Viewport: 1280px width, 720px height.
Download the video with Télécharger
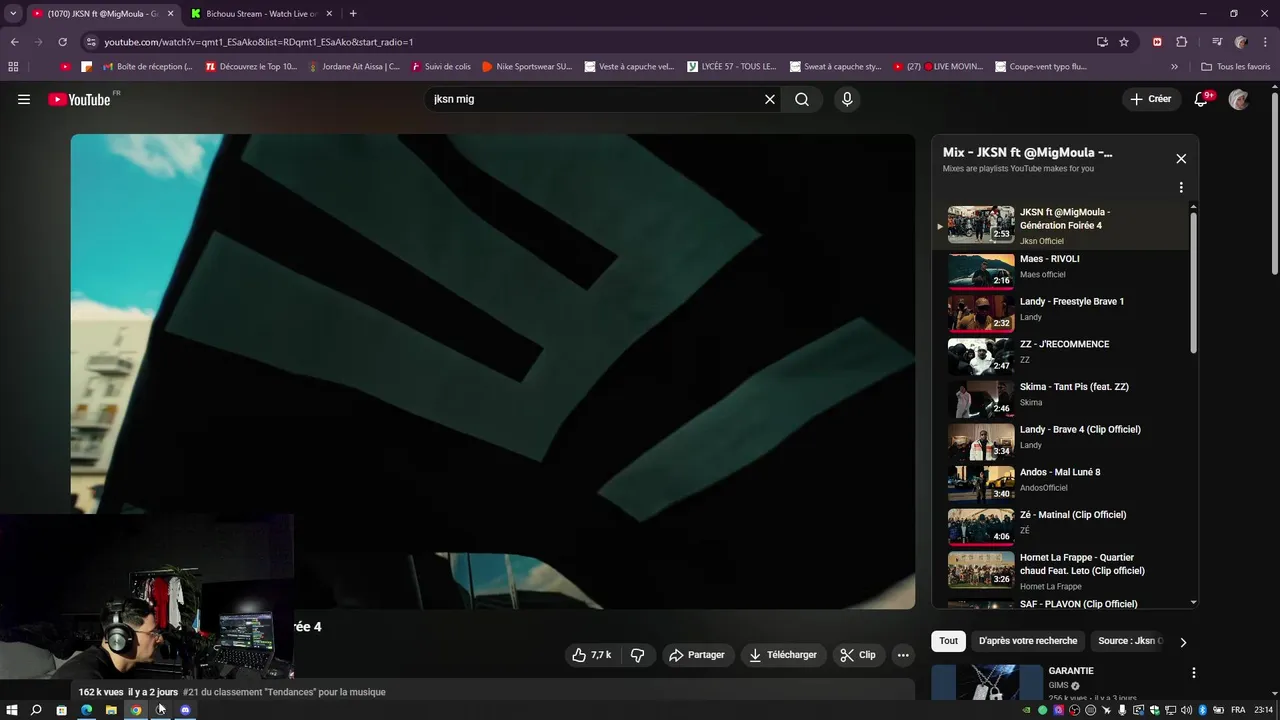point(783,655)
